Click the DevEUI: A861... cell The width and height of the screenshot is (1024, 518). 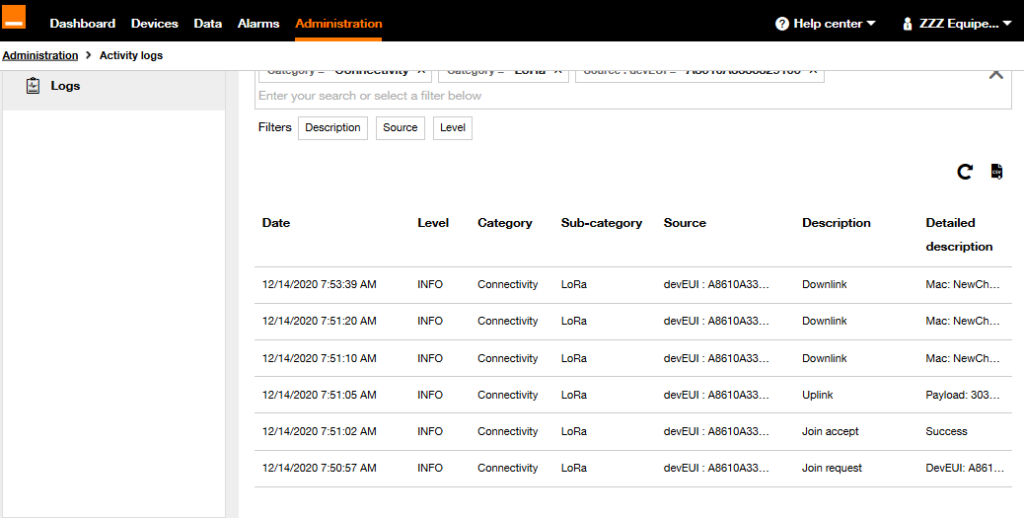click(x=965, y=468)
